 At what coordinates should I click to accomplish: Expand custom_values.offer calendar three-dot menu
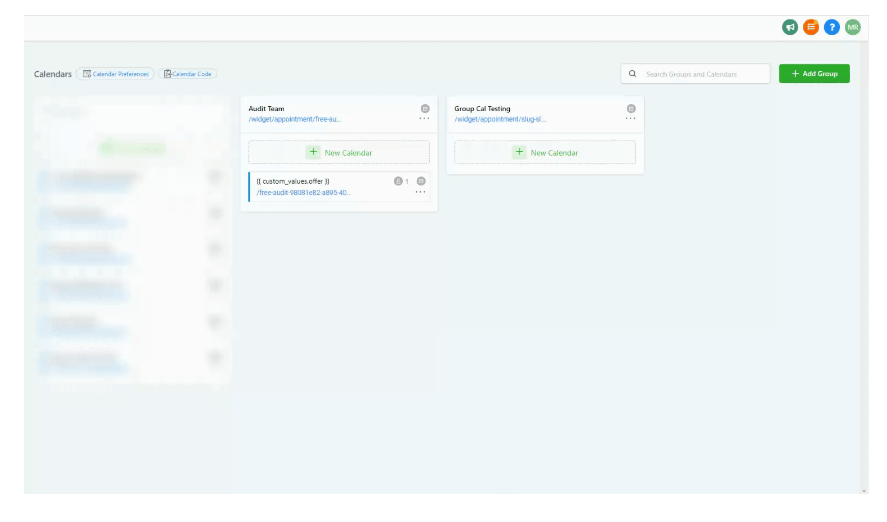[x=421, y=192]
